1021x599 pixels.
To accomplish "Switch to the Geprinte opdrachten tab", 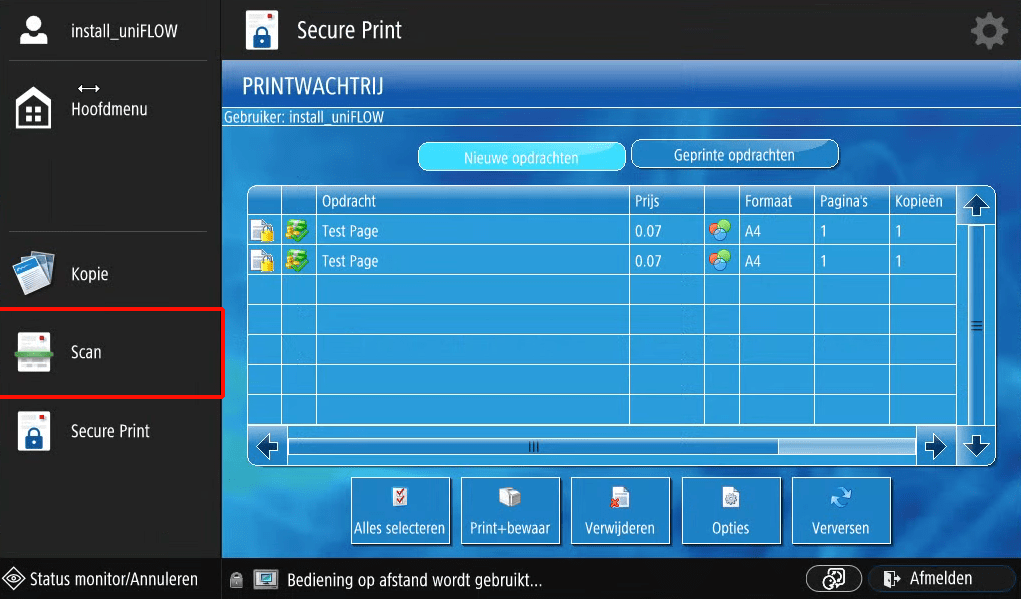I will (x=735, y=153).
